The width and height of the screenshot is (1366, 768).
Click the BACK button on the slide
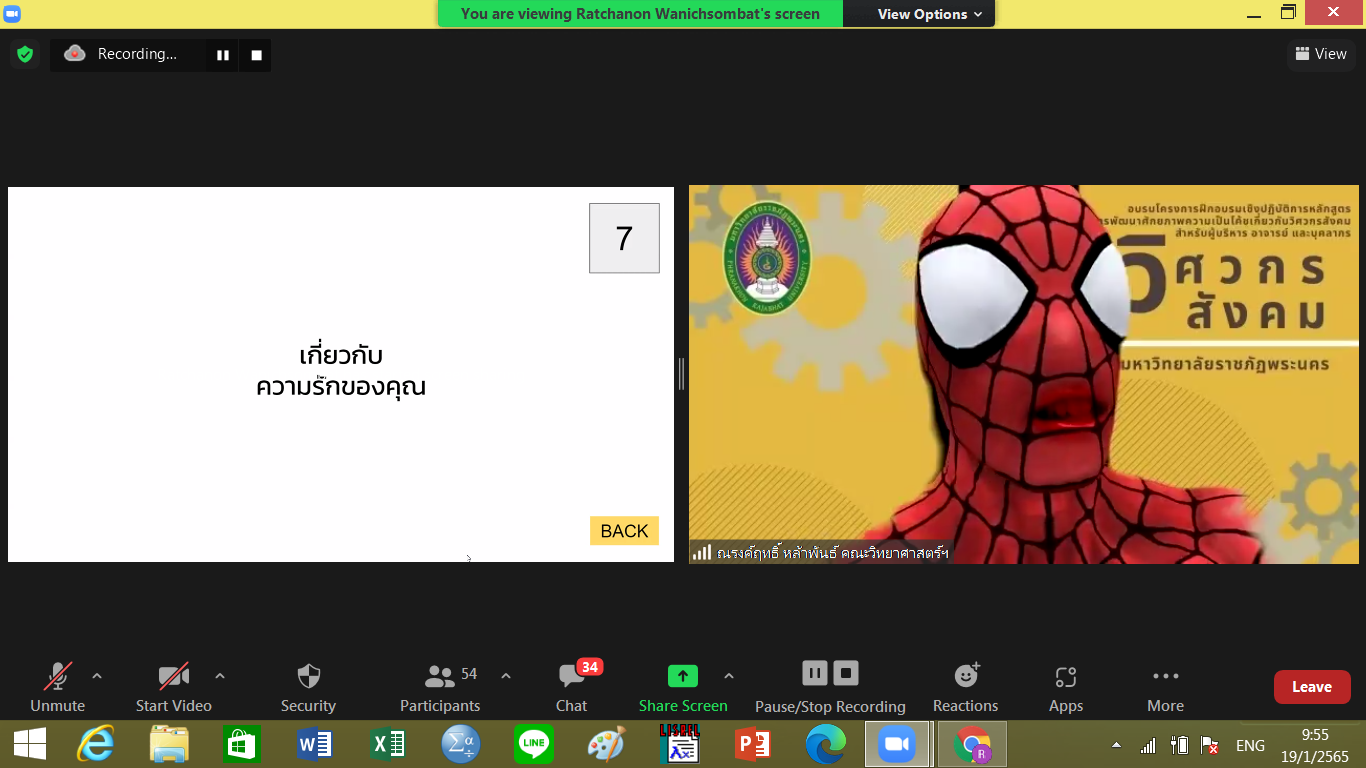[x=625, y=531]
